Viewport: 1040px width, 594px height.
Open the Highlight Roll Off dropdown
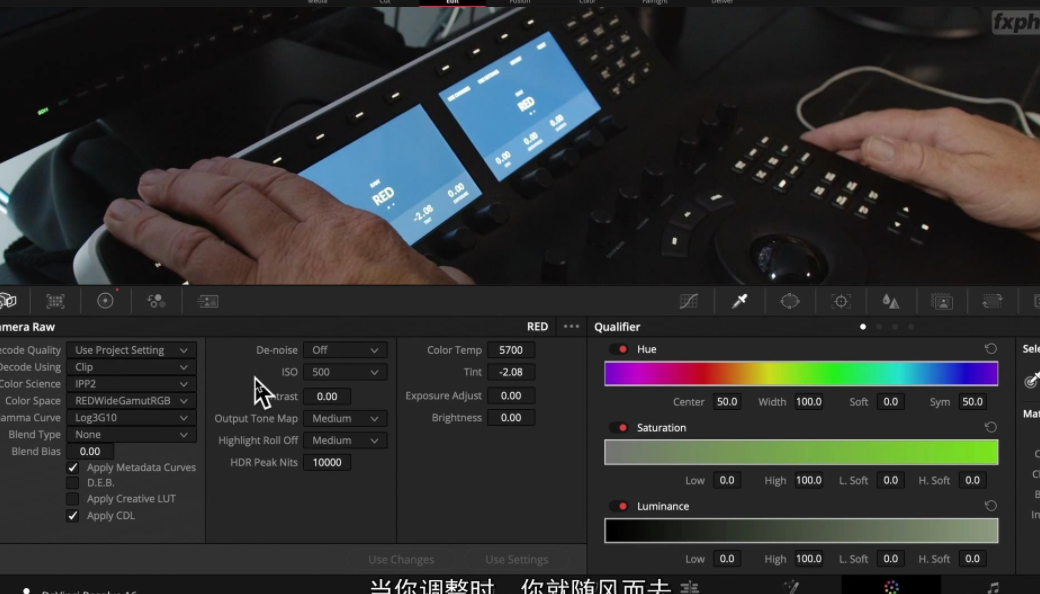point(345,440)
